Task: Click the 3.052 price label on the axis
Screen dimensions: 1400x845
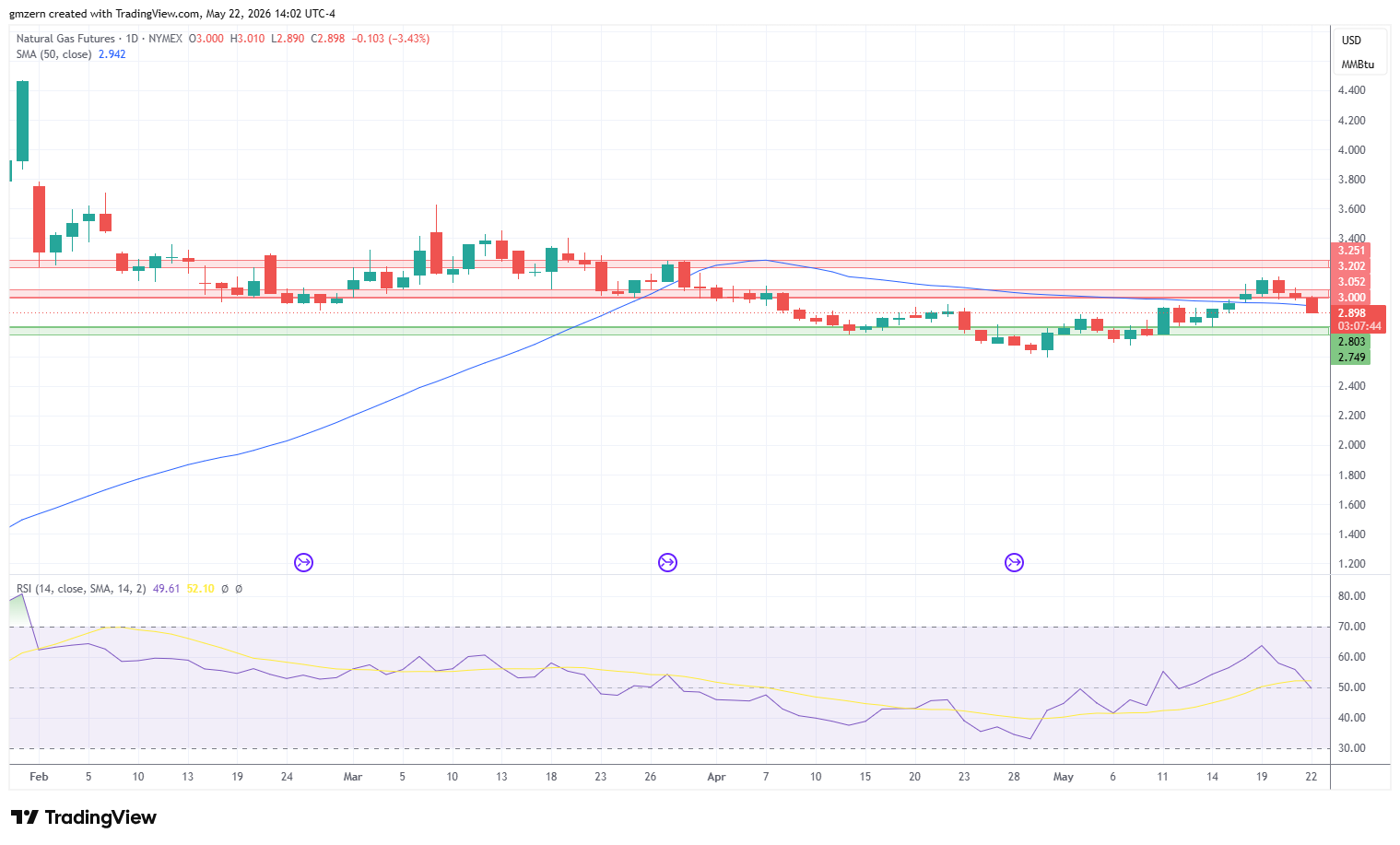Action: pos(1351,282)
